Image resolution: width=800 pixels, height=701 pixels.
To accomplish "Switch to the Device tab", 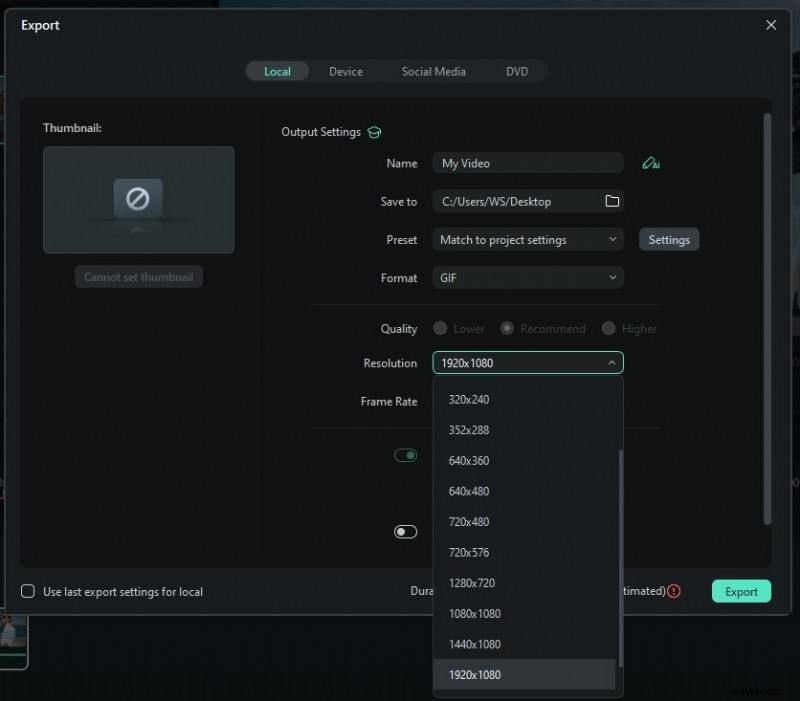I will click(x=346, y=71).
